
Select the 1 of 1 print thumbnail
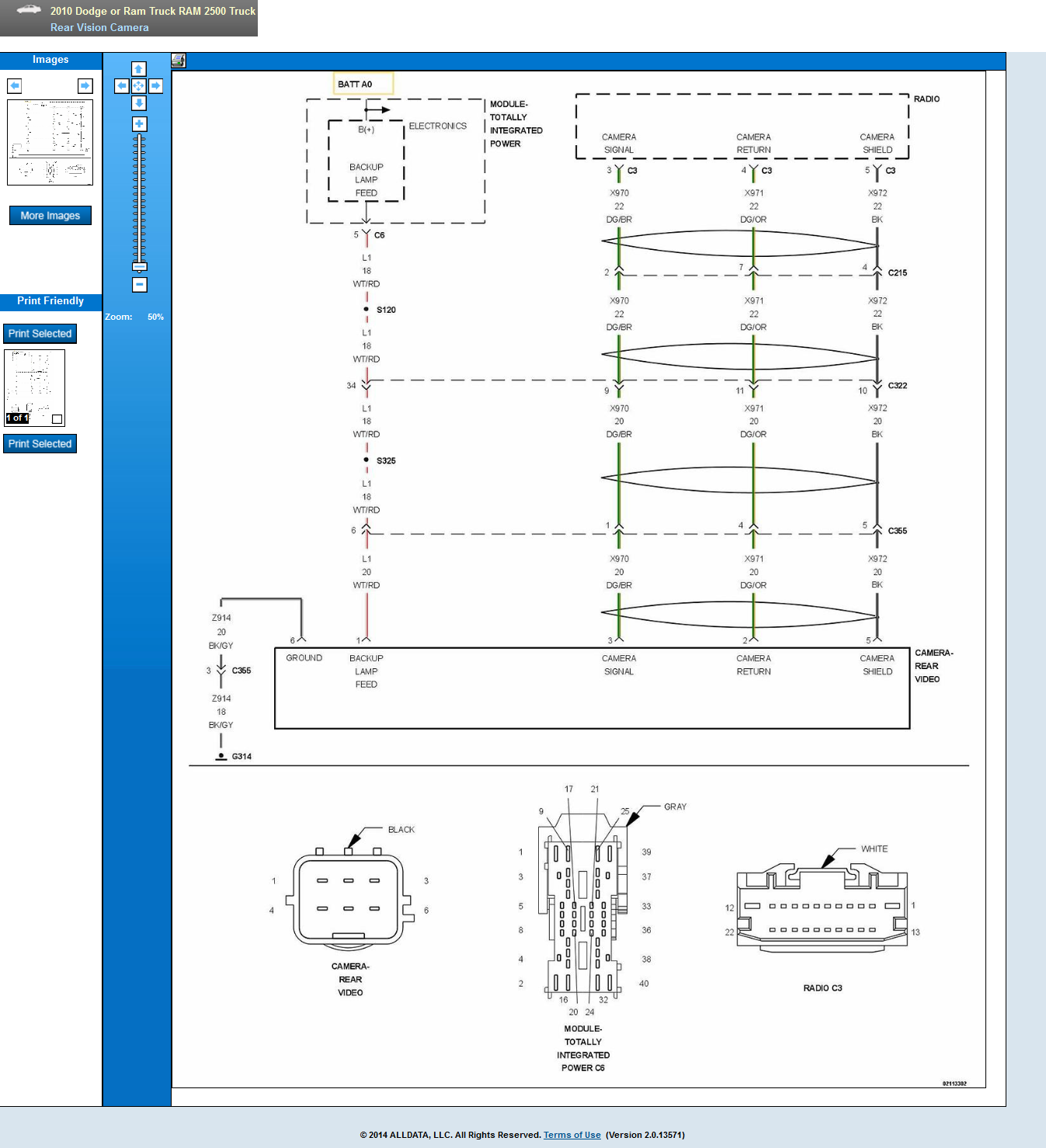pyautogui.click(x=34, y=387)
